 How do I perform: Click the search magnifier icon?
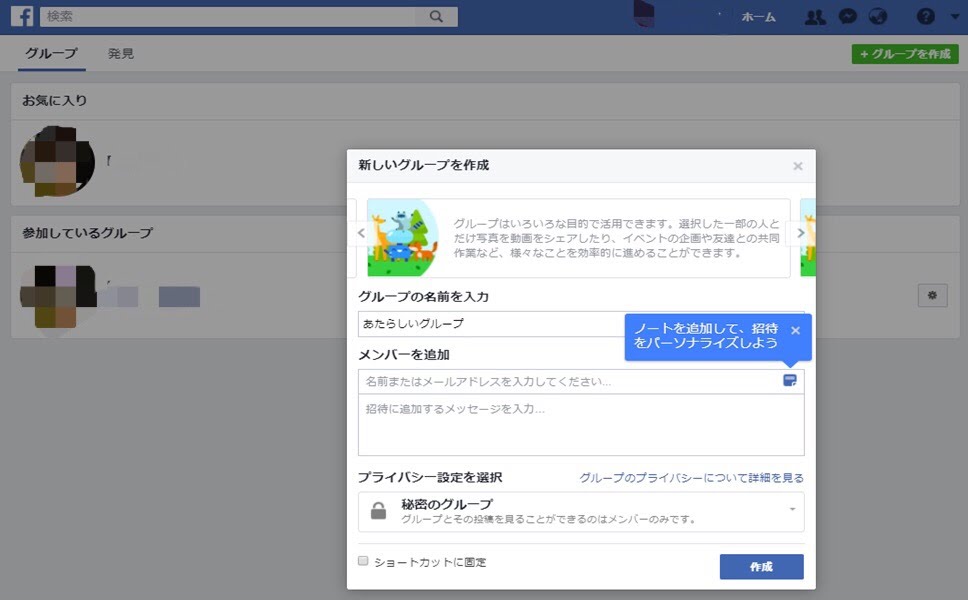click(436, 17)
